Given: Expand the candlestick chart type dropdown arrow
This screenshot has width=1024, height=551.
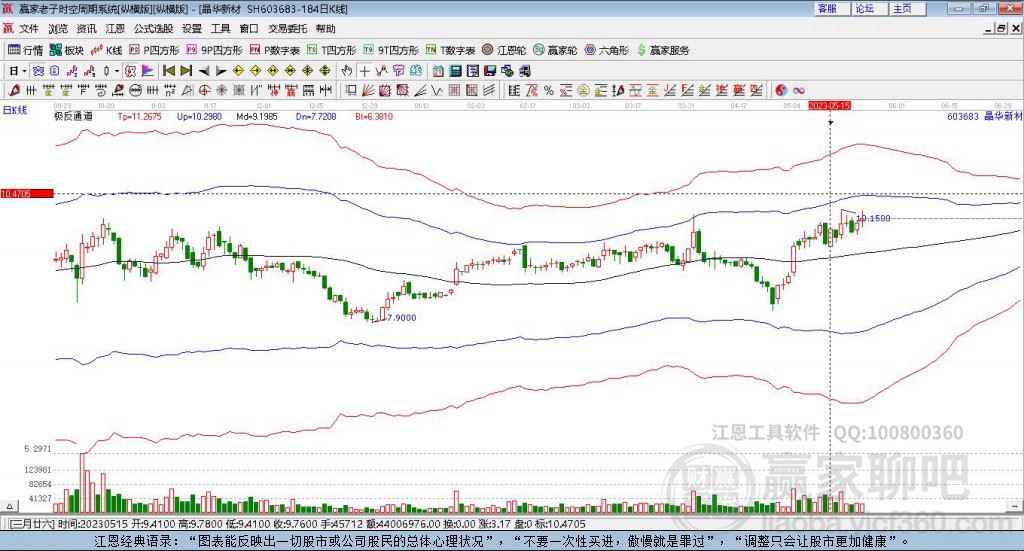Looking at the screenshot, I should click(x=117, y=71).
